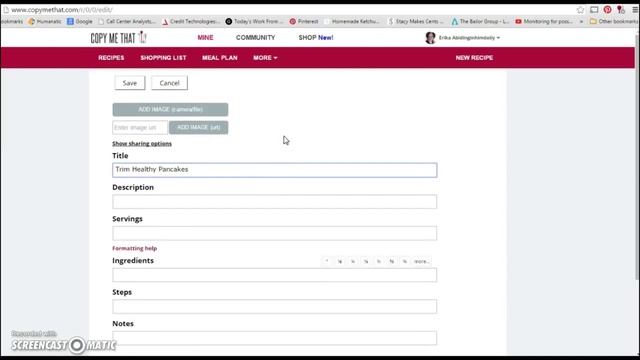Screen dimensions: 640x360
Task: Open the Bailor Group bookmark
Action: point(480,21)
